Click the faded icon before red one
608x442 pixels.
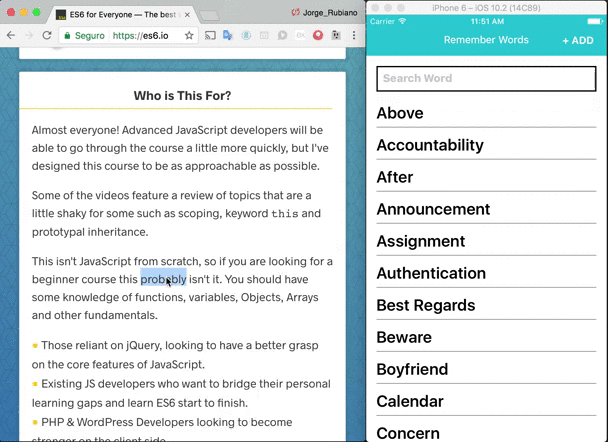click(300, 36)
